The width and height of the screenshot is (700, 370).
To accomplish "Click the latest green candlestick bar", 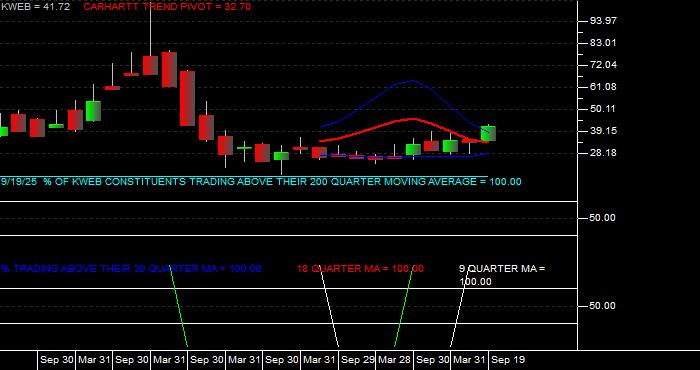I will coord(488,133).
